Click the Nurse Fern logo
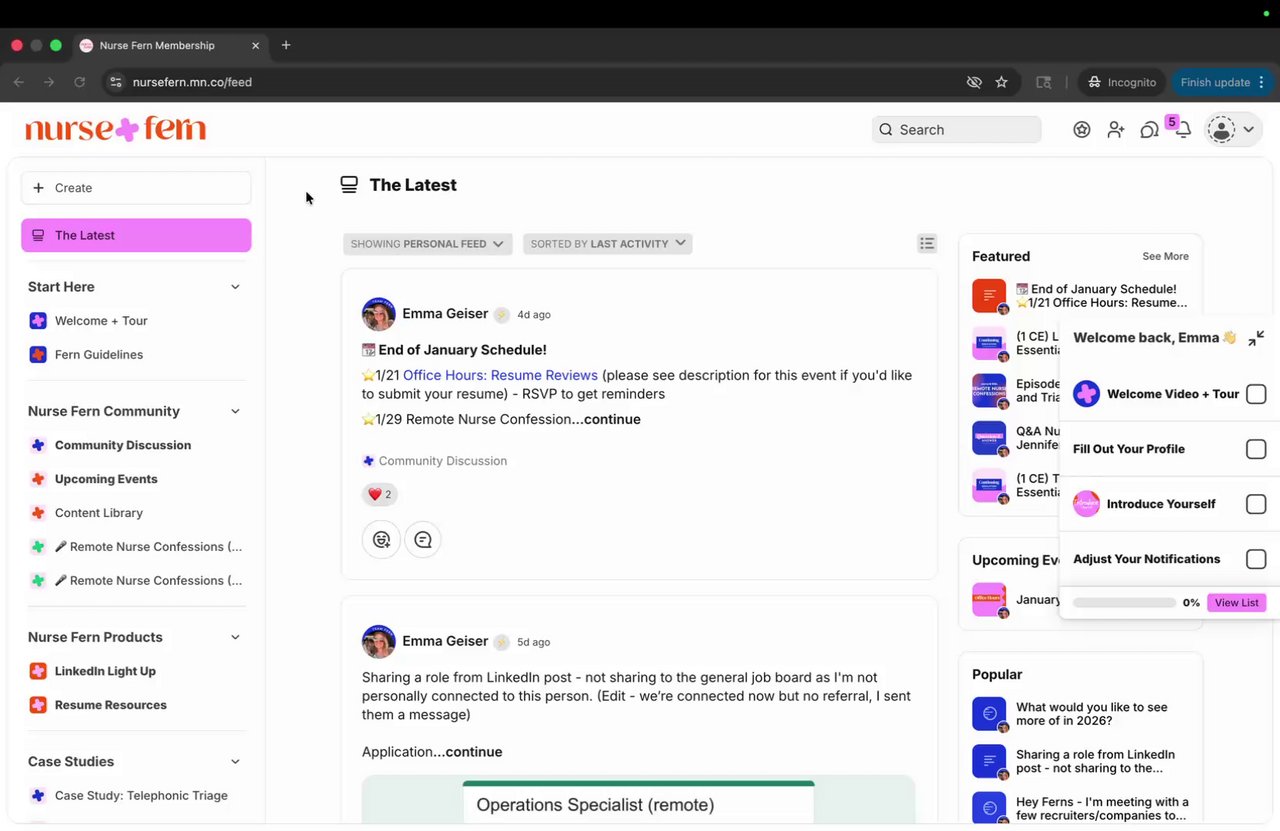Viewport: 1280px width, 831px height. (x=116, y=129)
